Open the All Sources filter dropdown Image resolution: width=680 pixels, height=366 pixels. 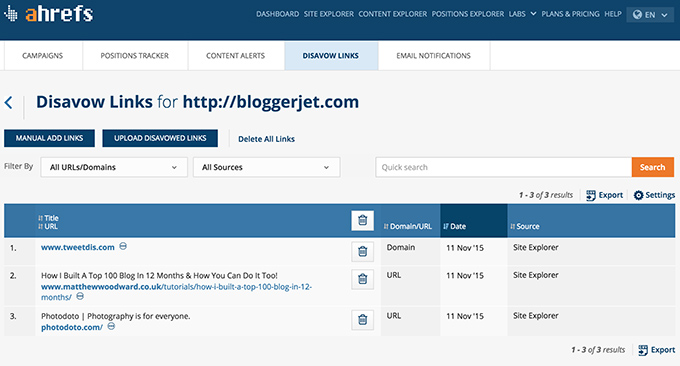click(266, 167)
